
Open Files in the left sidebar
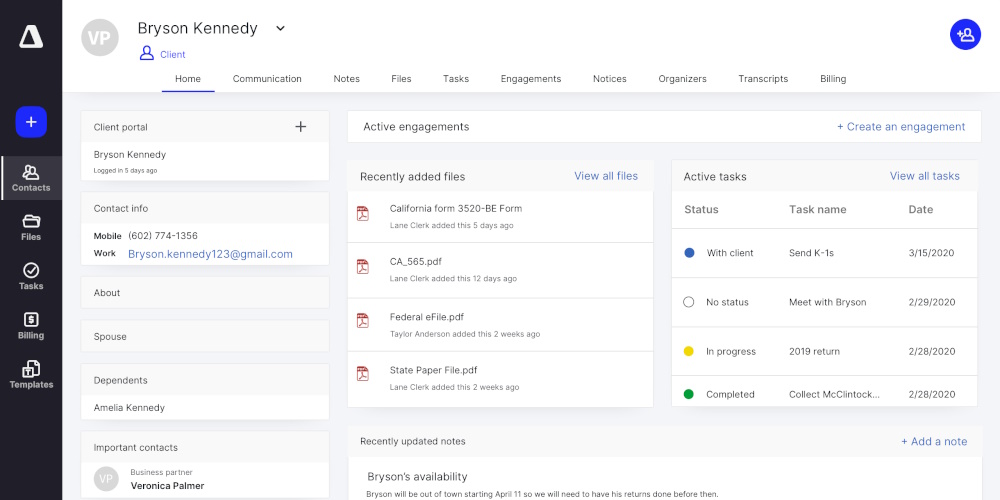[x=31, y=227]
